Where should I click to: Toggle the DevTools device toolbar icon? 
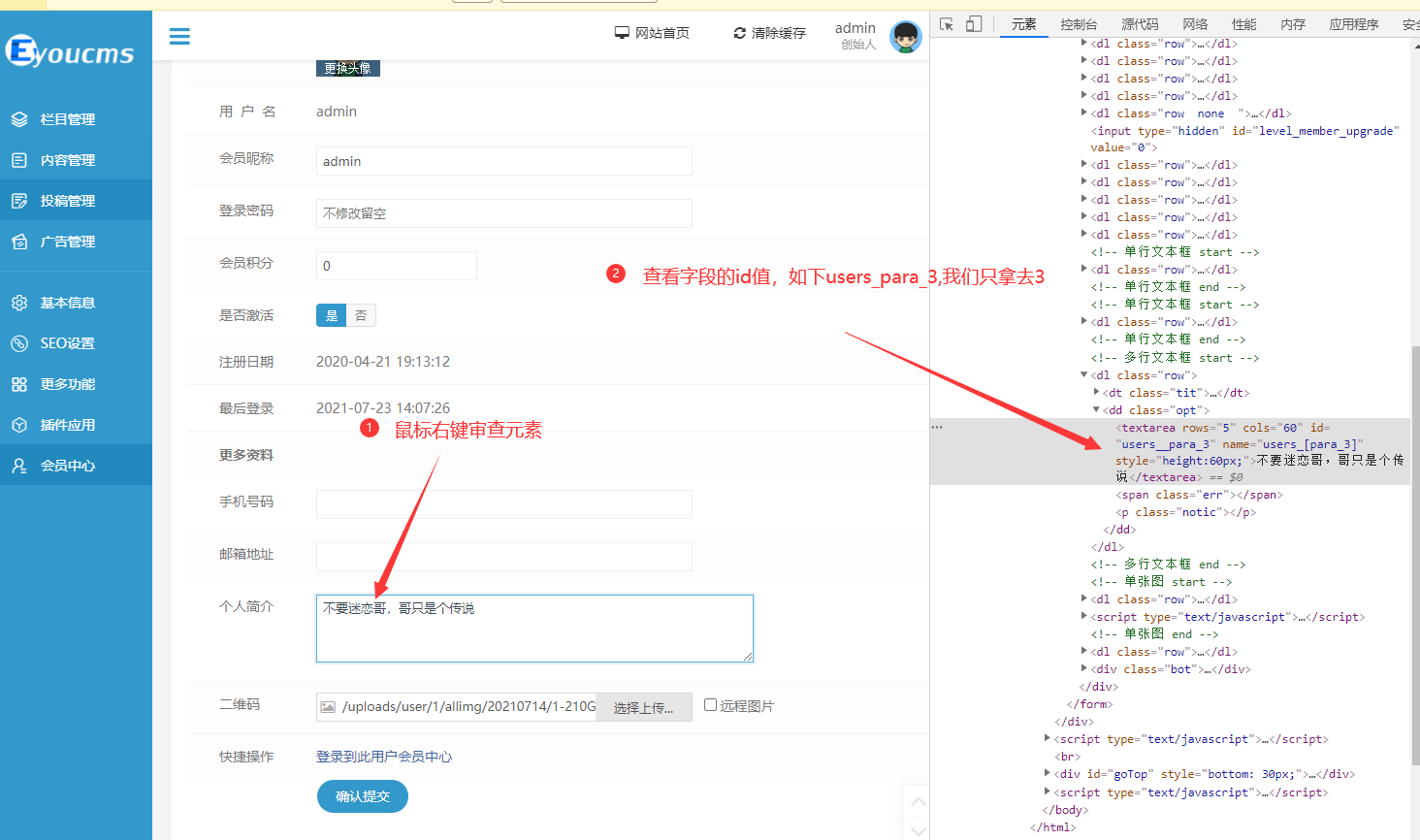(x=974, y=24)
